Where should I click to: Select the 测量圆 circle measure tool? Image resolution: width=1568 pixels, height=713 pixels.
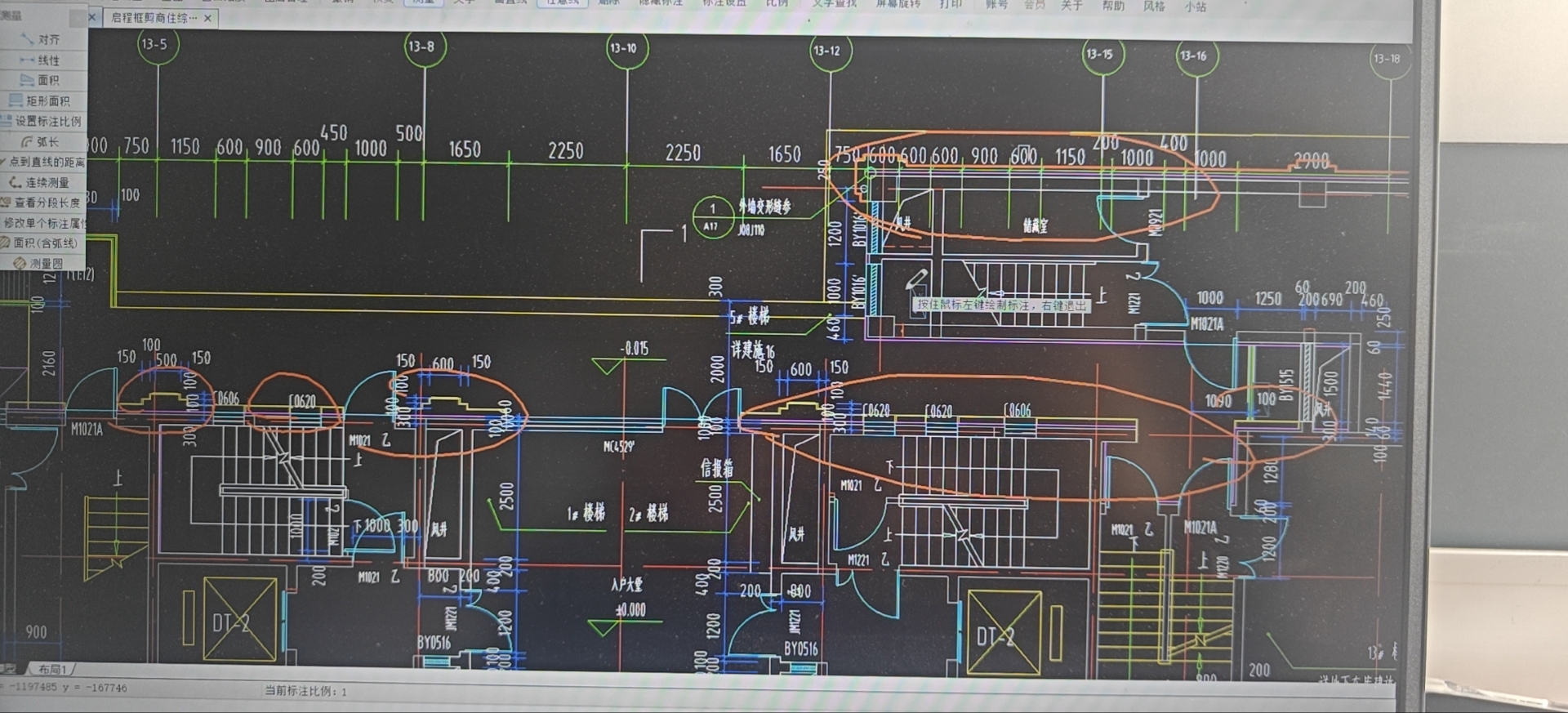tap(39, 263)
